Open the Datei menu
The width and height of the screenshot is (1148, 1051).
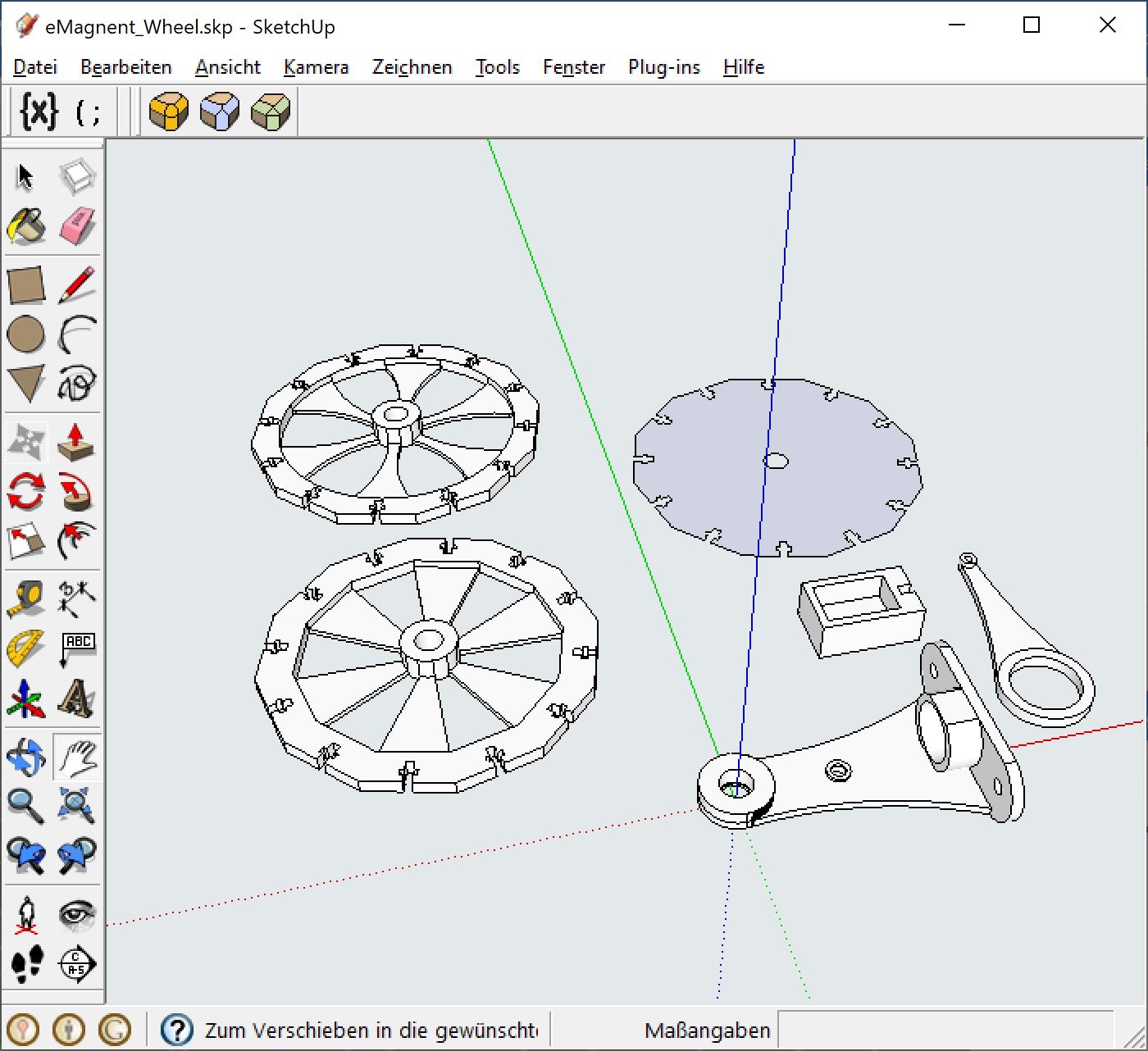tap(35, 67)
